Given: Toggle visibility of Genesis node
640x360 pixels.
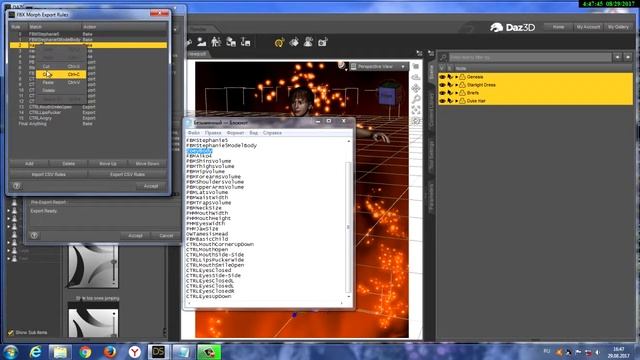Looking at the screenshot, I should pos(442,77).
